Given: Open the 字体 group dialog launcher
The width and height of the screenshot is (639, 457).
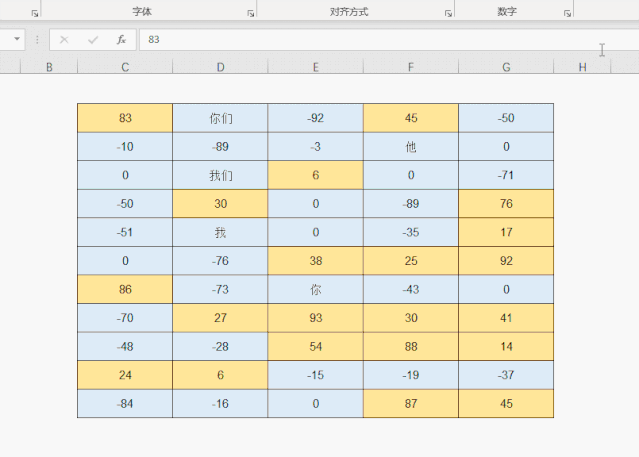Looking at the screenshot, I should (x=250, y=14).
